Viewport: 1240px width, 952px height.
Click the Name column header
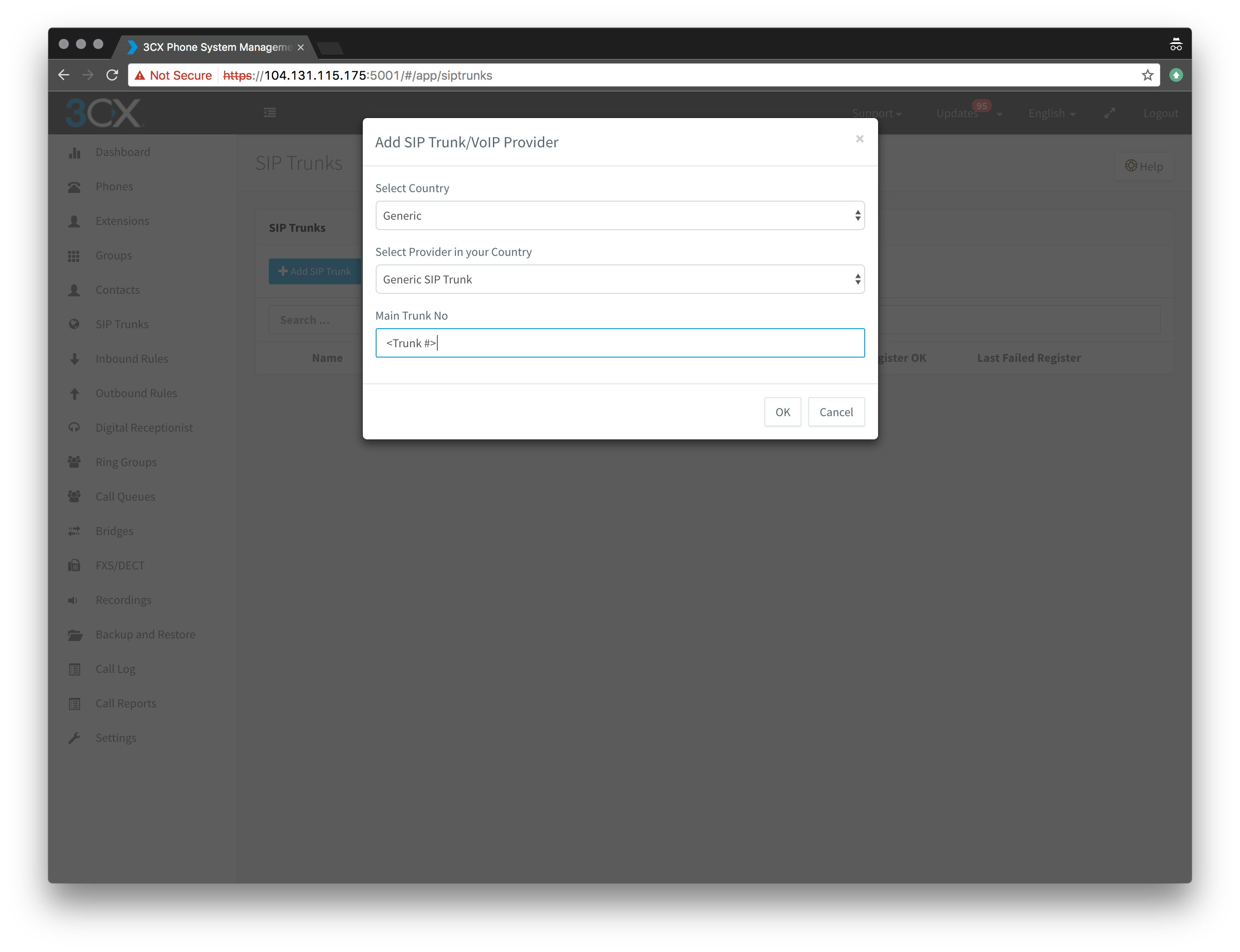pyautogui.click(x=327, y=358)
